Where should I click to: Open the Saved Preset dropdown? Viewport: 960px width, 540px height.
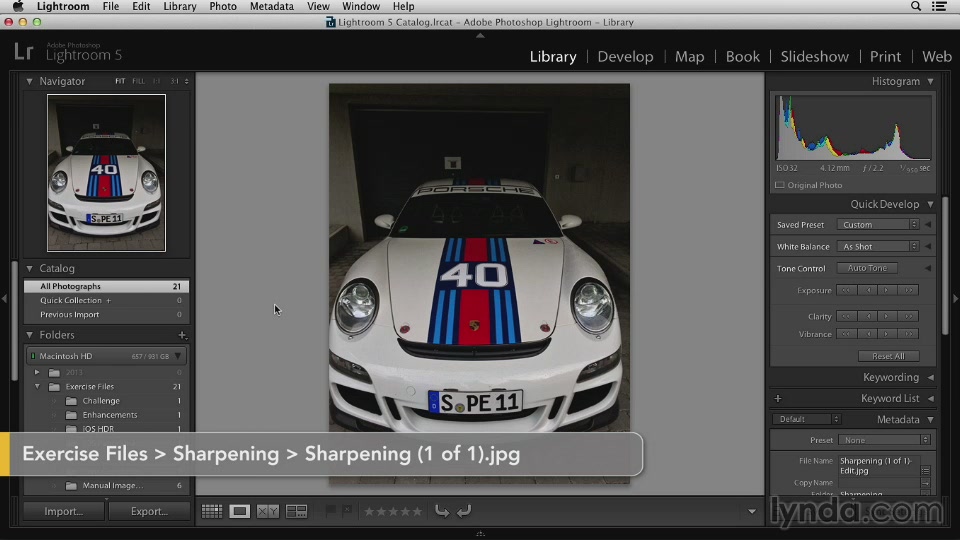[878, 225]
